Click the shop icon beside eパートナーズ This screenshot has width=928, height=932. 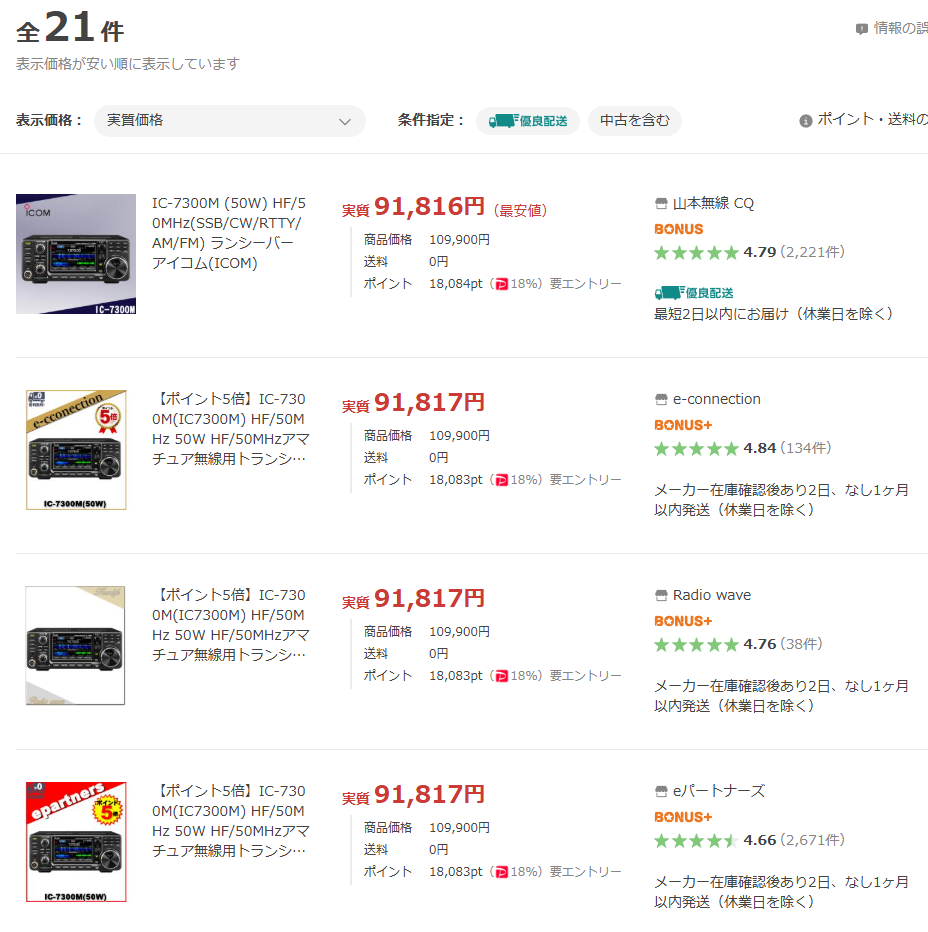pos(661,792)
